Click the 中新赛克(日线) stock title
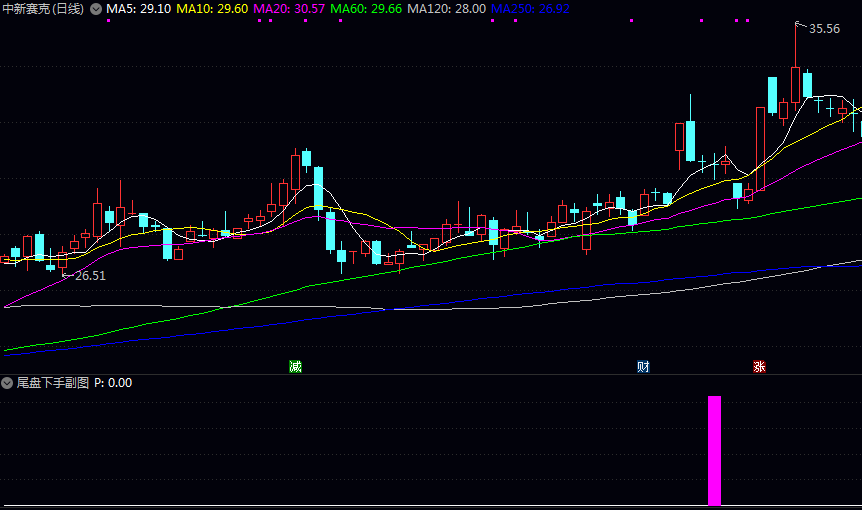 [43, 9]
